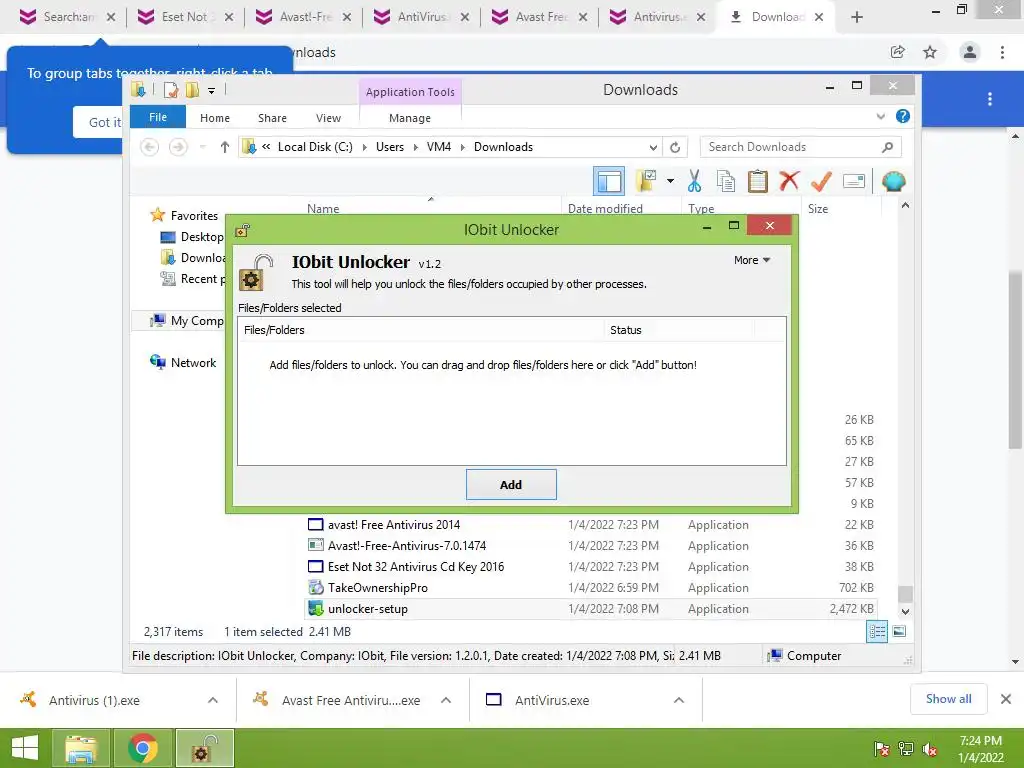Select the unlocker-setup file

click(368, 609)
